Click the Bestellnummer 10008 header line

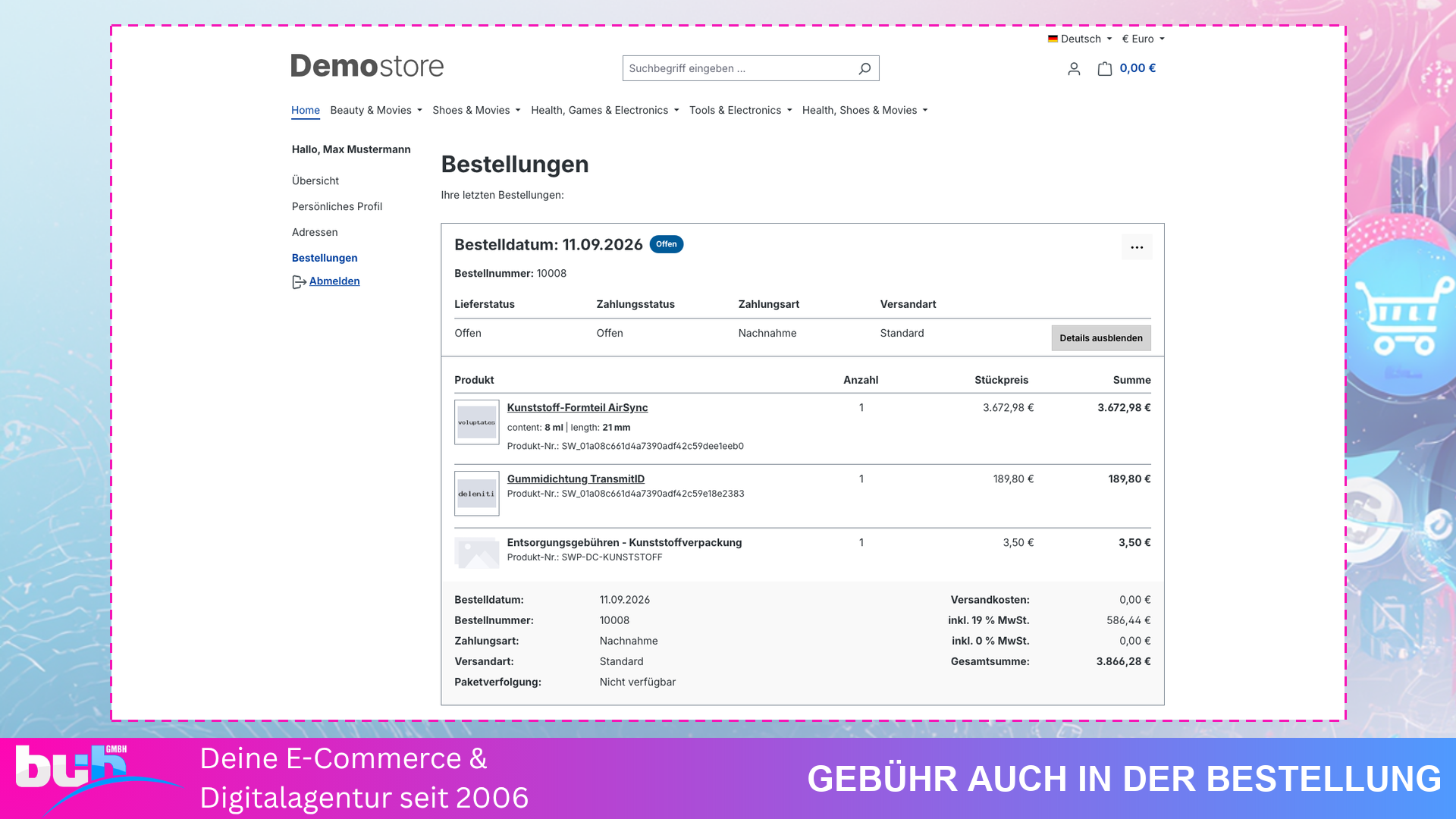510,274
